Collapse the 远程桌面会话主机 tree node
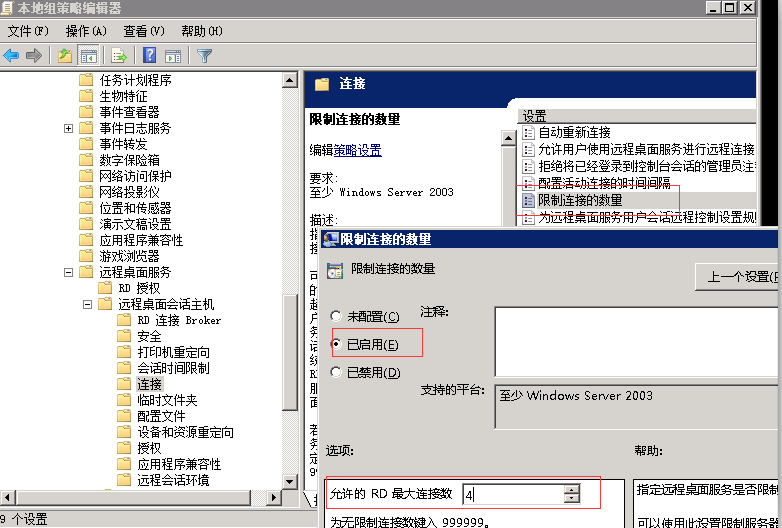The height and width of the screenshot is (528, 782). click(87, 304)
